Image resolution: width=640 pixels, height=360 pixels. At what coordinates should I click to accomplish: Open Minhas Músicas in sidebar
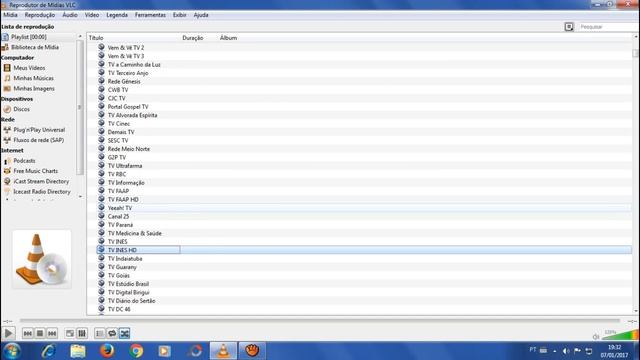33,78
